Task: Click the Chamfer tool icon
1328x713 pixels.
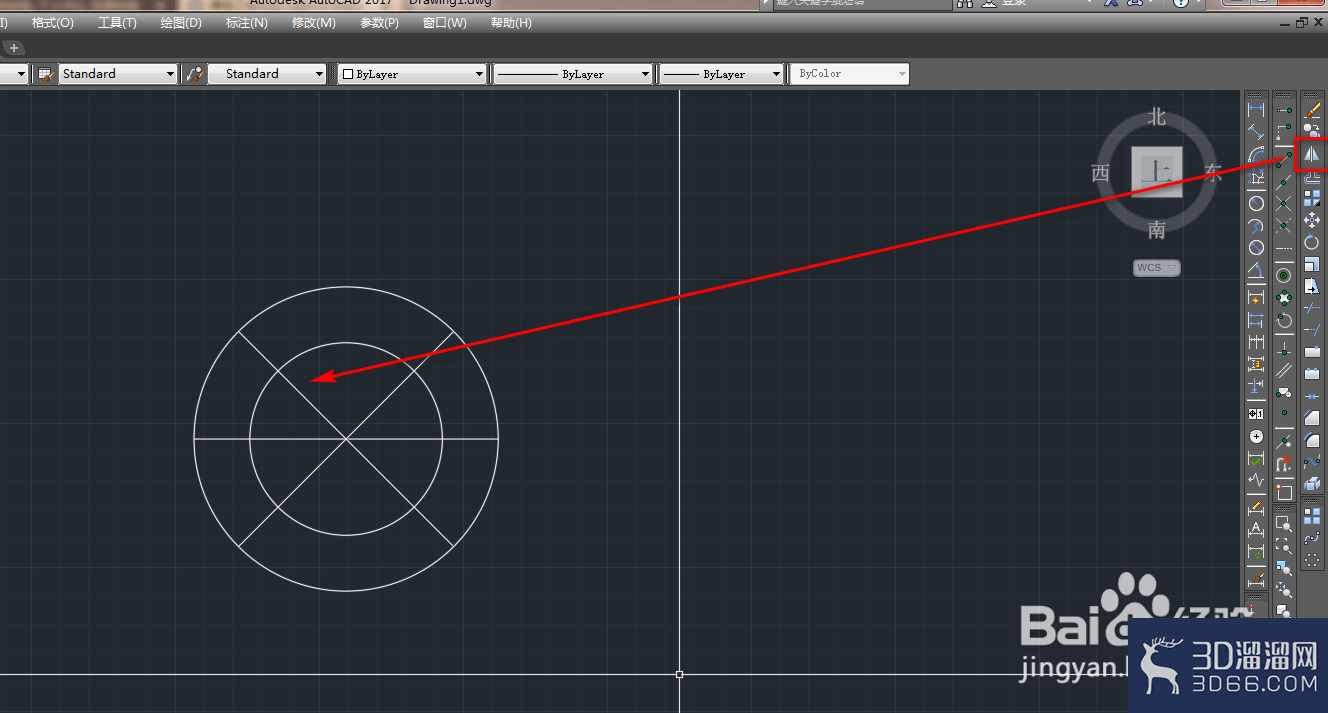Action: pos(1312,417)
